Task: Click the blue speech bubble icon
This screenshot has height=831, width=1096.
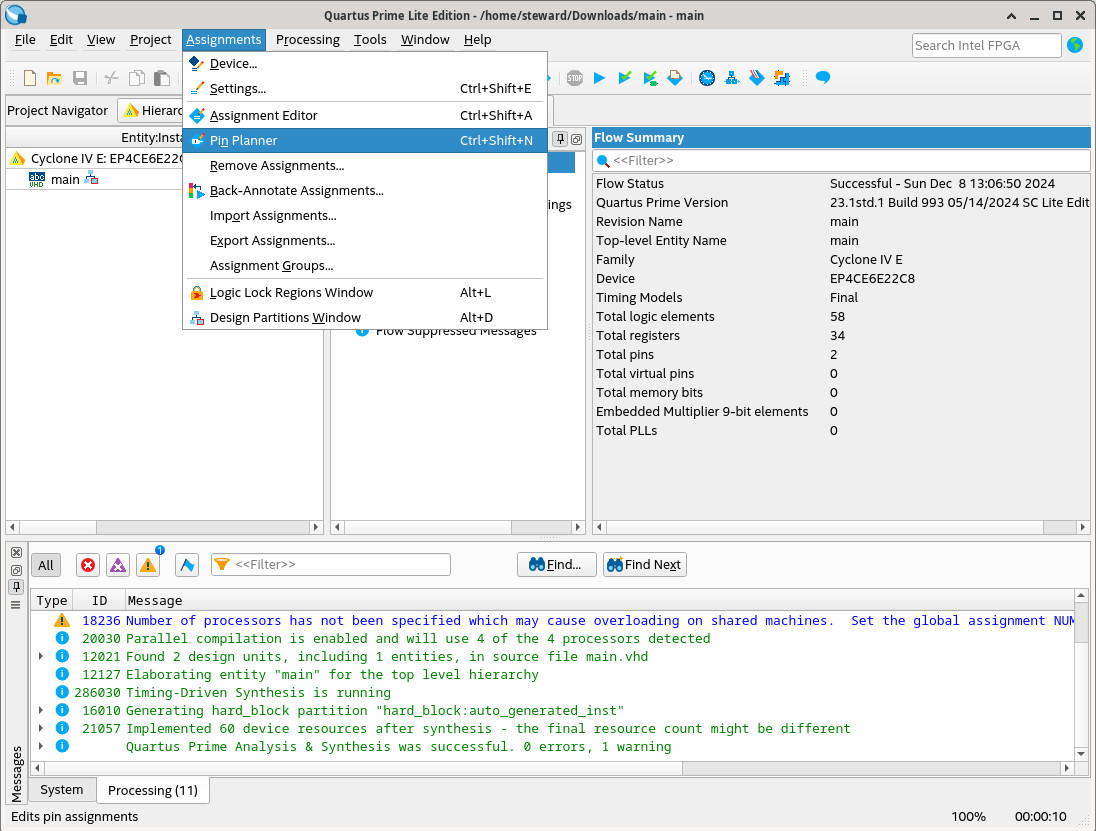Action: click(823, 78)
